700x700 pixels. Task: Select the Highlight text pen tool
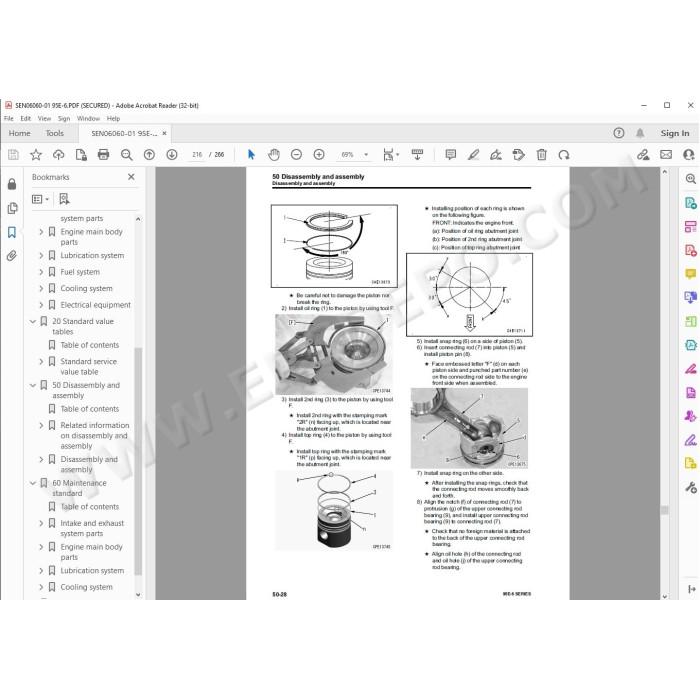coord(473,154)
